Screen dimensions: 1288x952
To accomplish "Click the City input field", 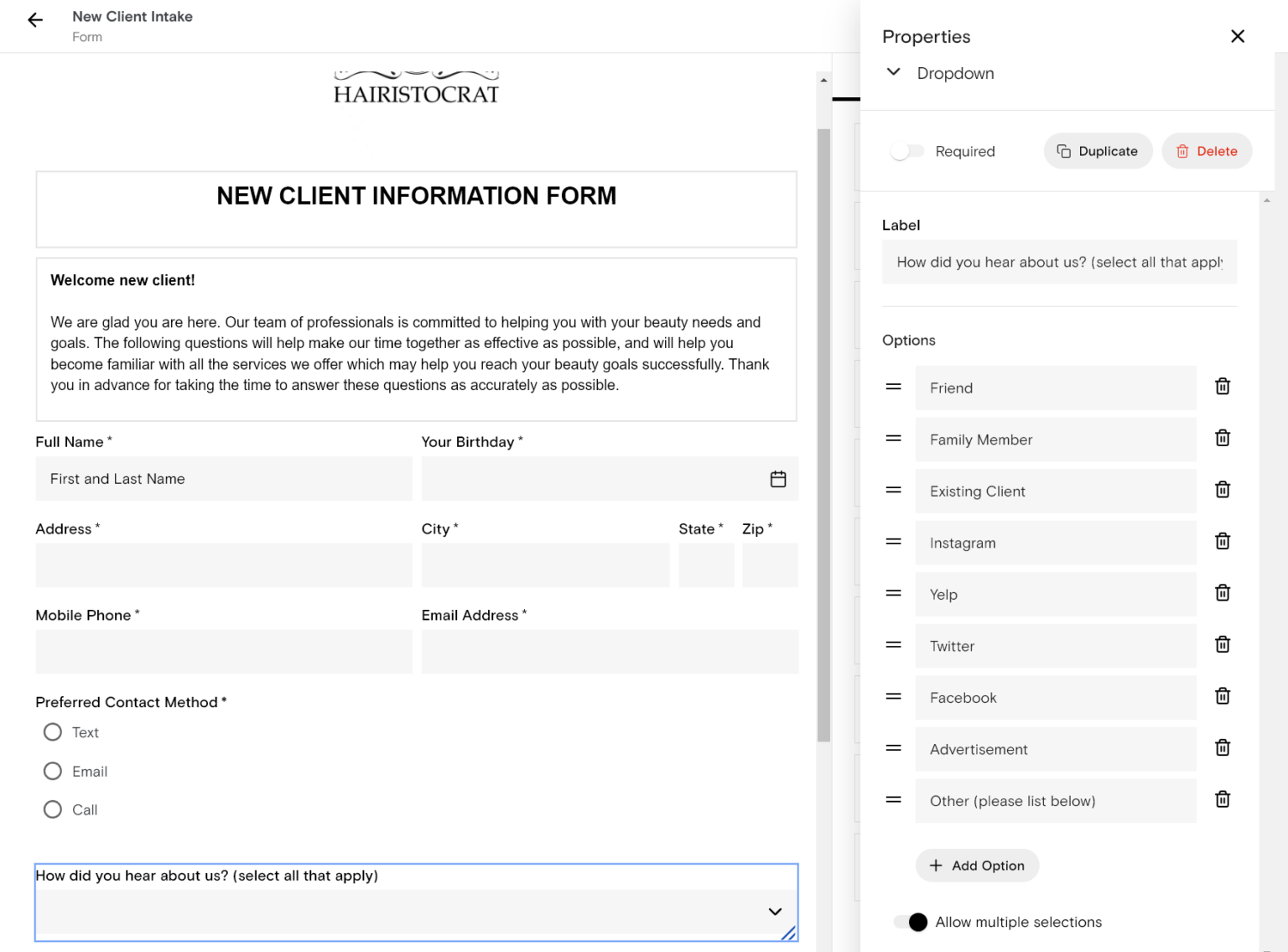I will click(546, 565).
